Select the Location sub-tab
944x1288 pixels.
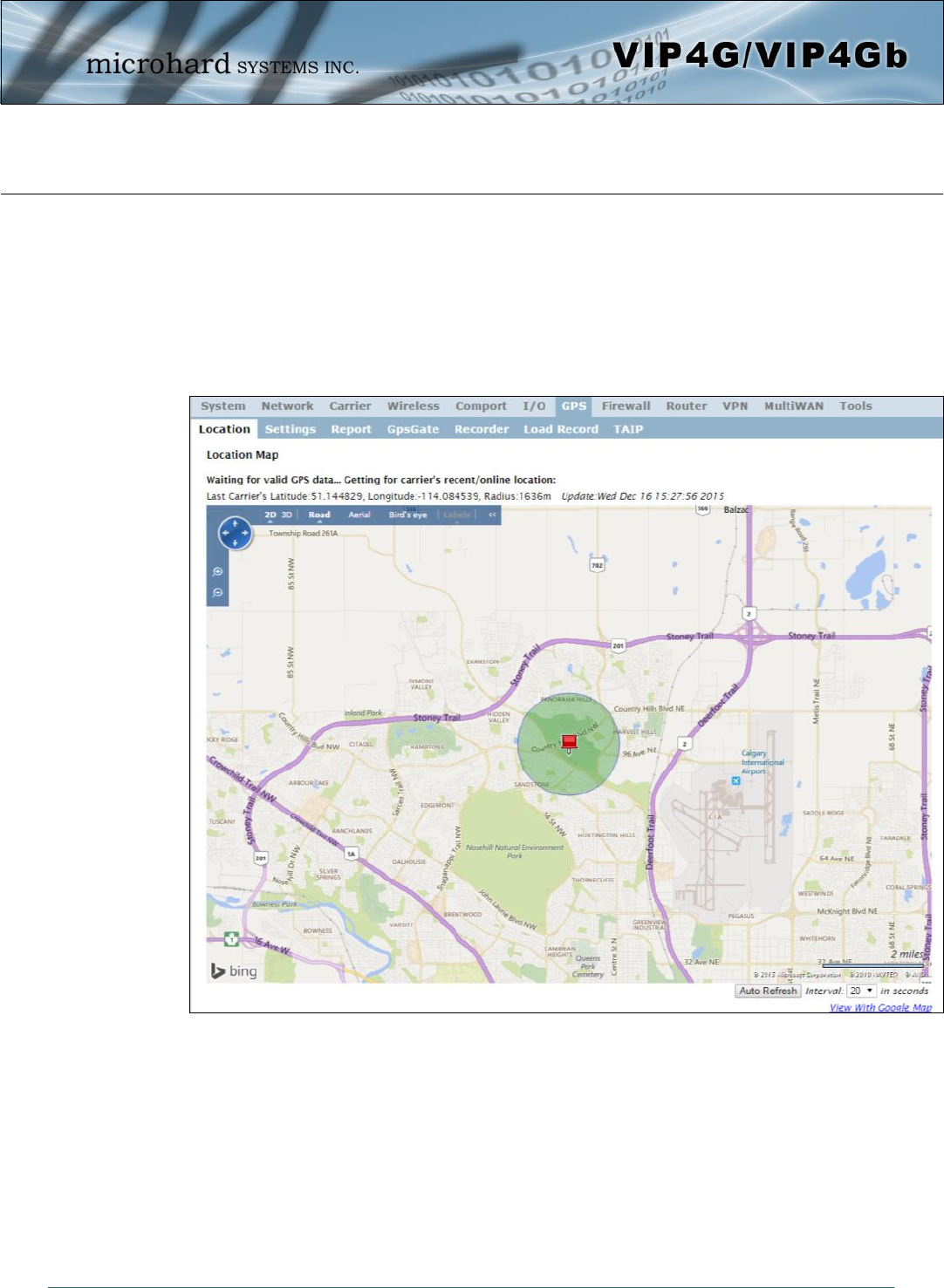coord(224,429)
